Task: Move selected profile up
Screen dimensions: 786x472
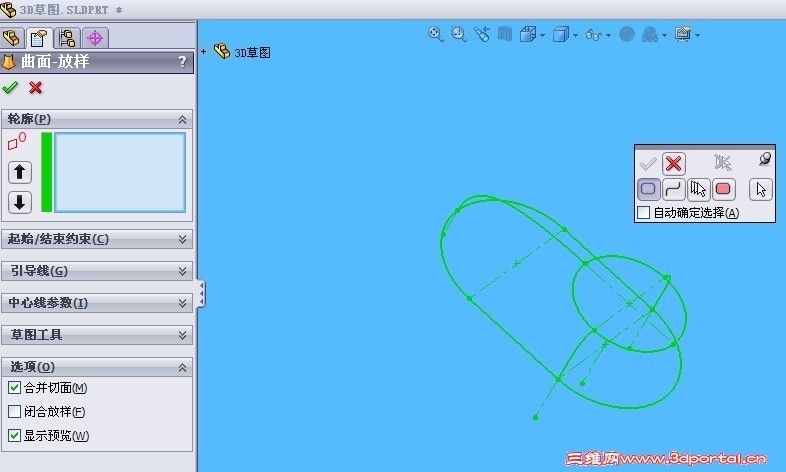Action: (20, 172)
